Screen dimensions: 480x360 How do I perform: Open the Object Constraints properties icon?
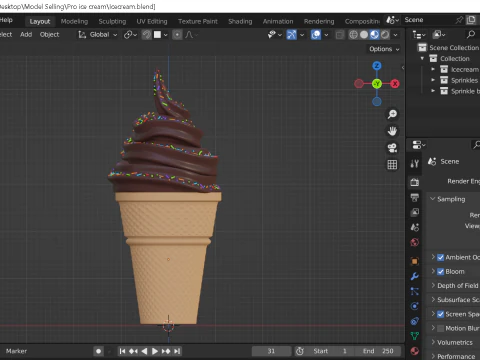point(415,321)
